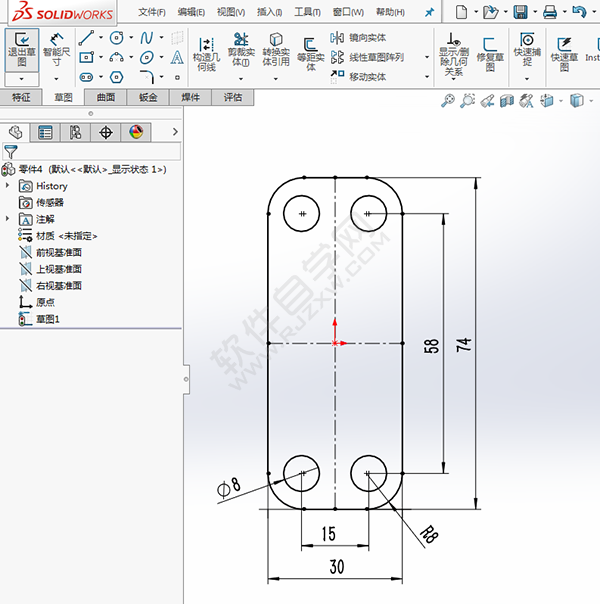Open the View Orientation icon

tap(547, 101)
